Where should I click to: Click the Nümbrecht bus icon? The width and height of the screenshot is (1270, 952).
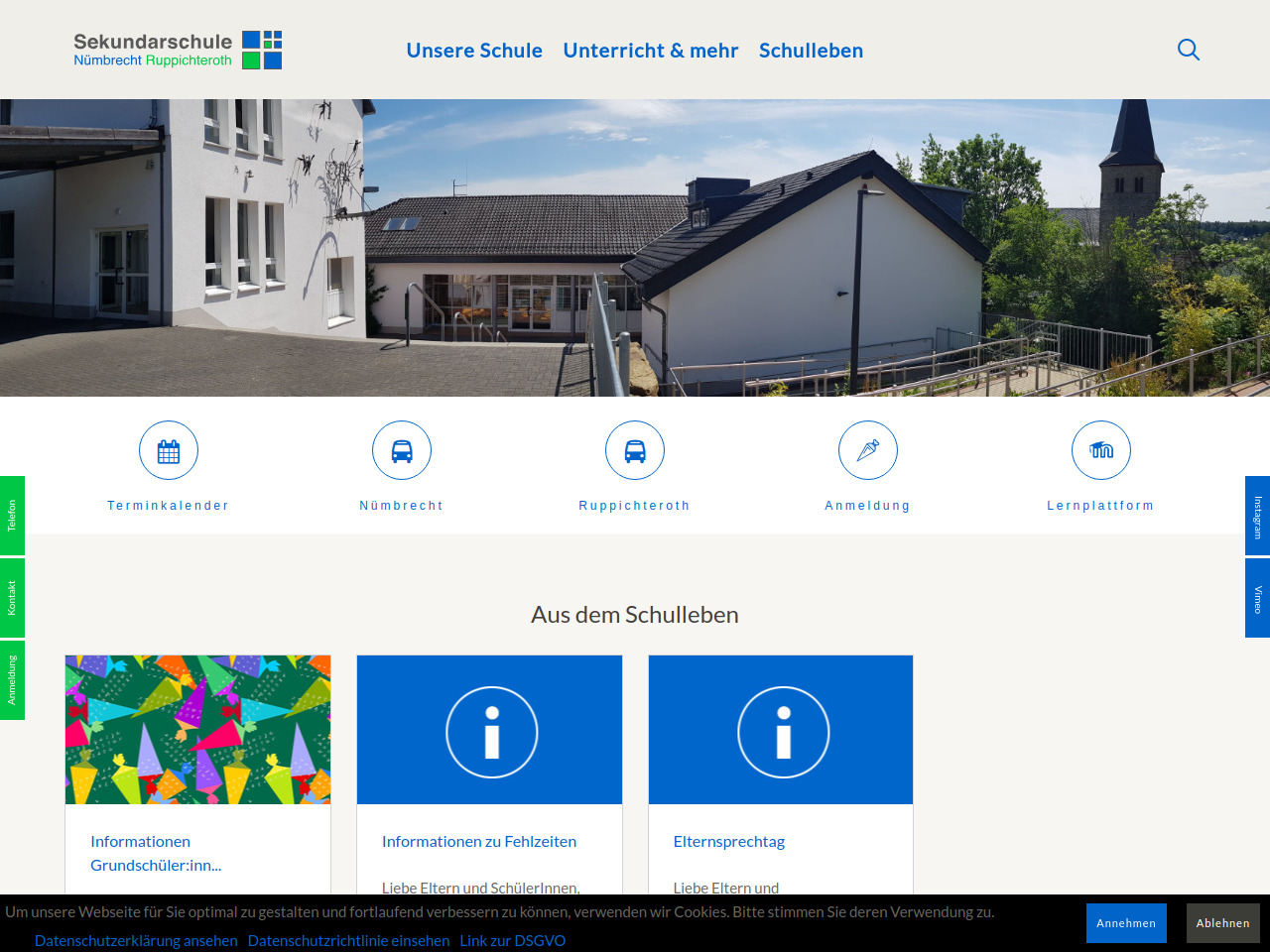(402, 451)
